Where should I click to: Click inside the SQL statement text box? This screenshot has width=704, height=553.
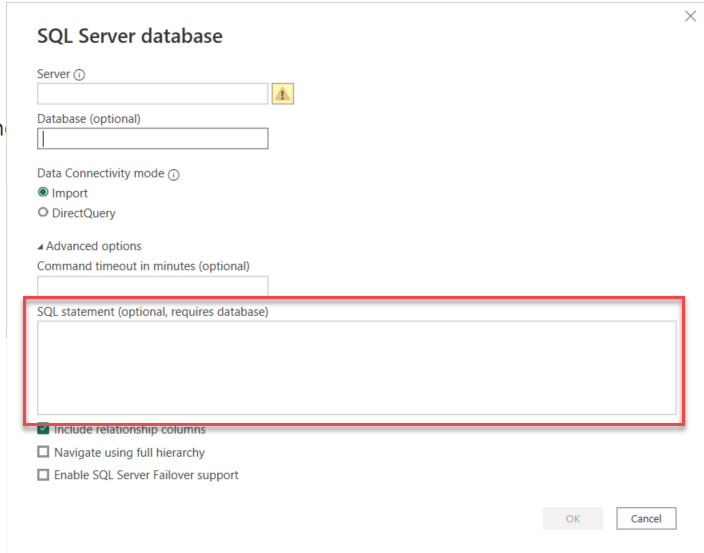[x=356, y=368]
